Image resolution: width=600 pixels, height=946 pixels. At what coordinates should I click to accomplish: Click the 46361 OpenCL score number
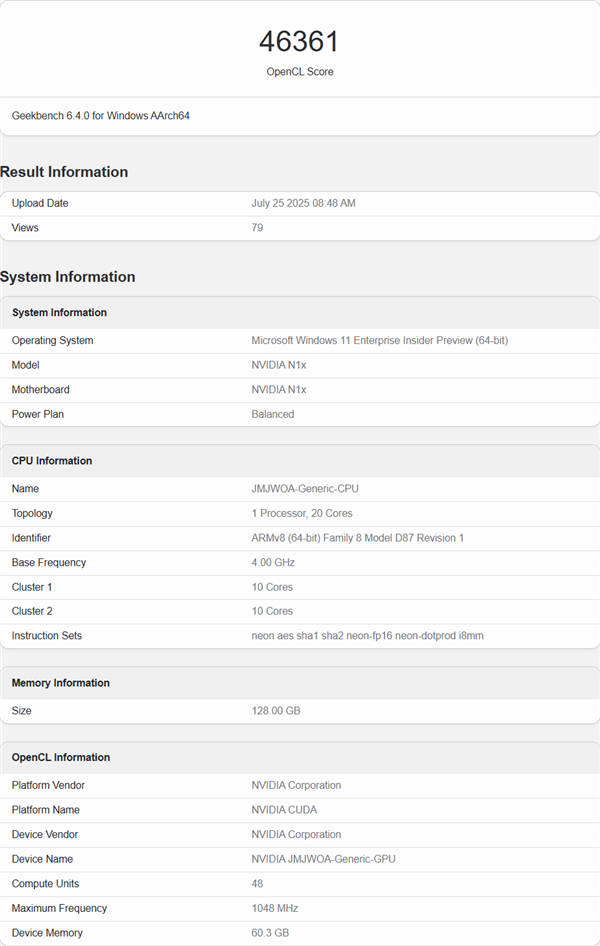tap(299, 42)
